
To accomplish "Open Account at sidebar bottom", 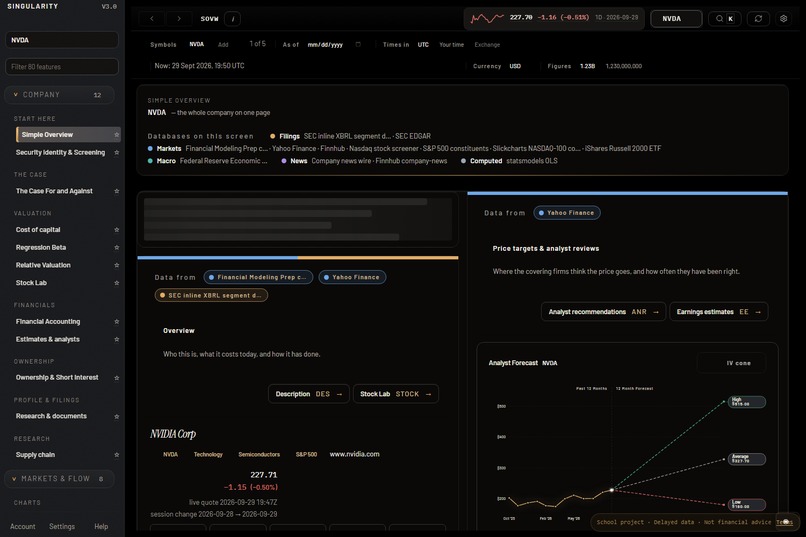I will (23, 527).
